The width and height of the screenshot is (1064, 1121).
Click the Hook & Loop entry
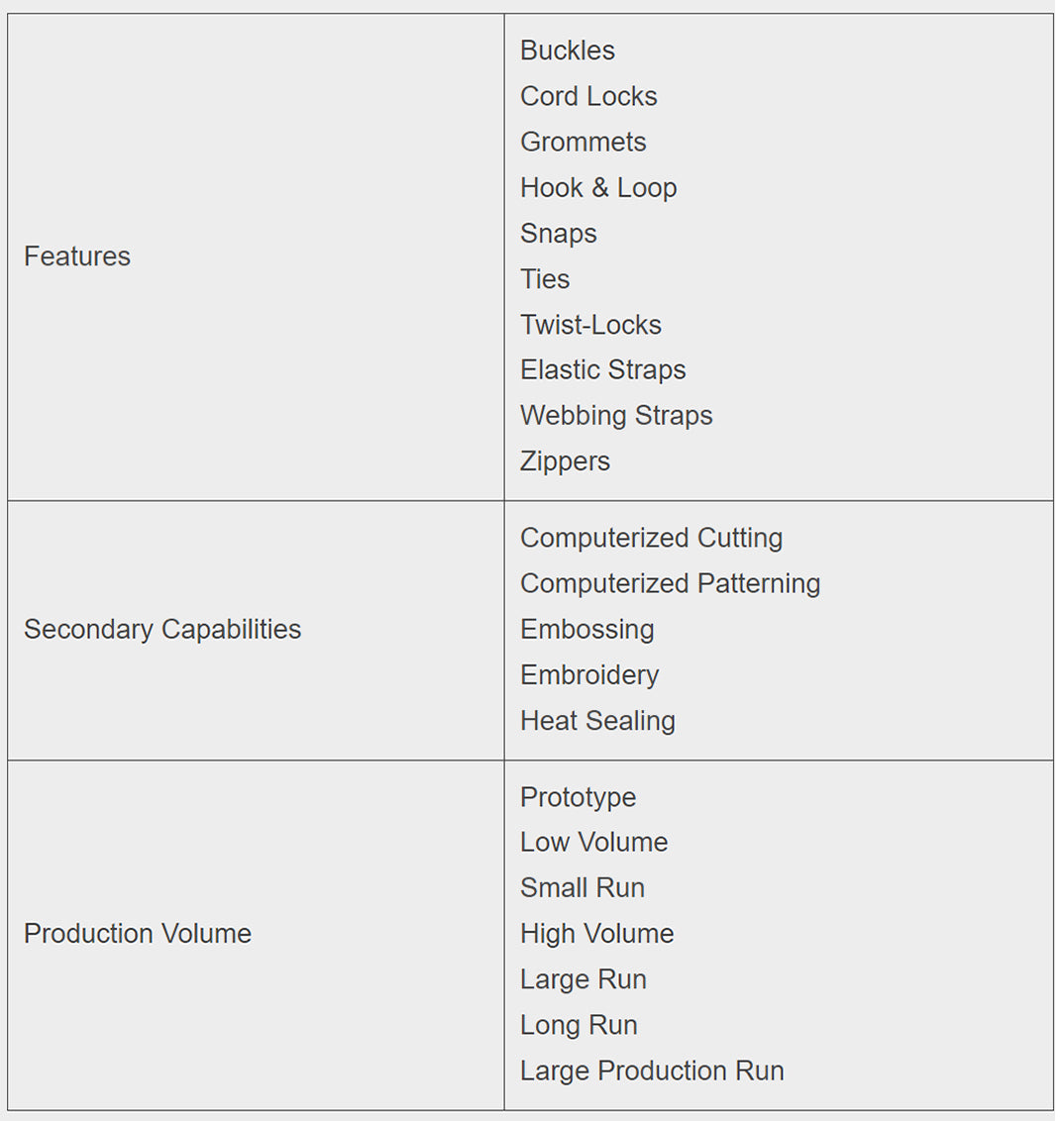tap(598, 187)
